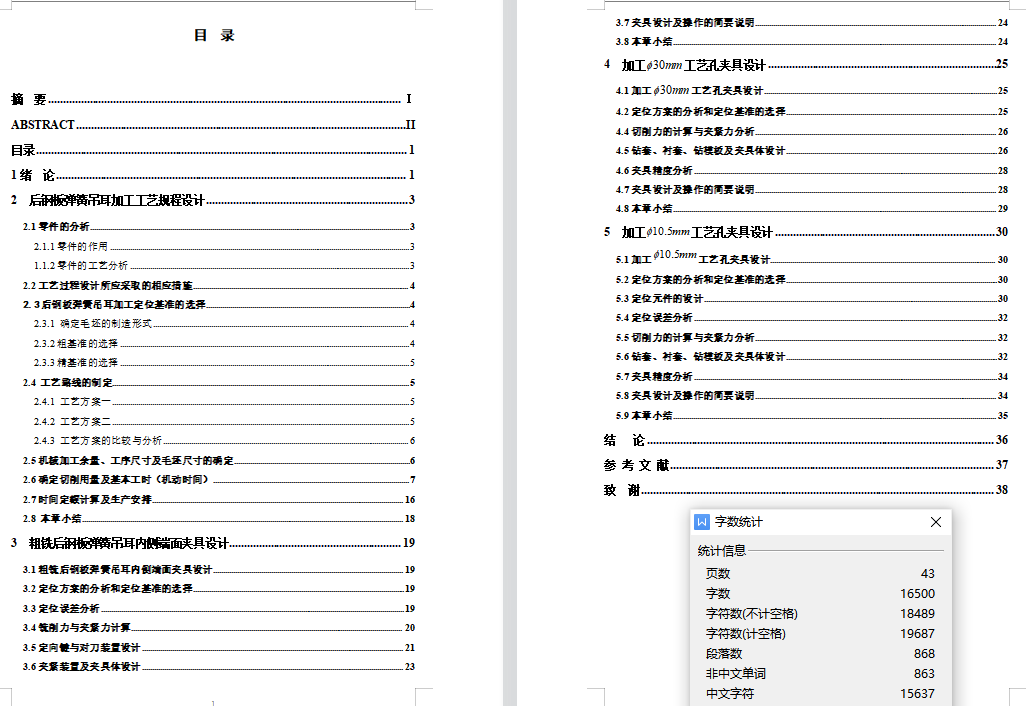Screen dimensions: 1026x706
Task: Click the 3.7 夹具设计及操作的简要说明 entry
Action: (x=811, y=22)
